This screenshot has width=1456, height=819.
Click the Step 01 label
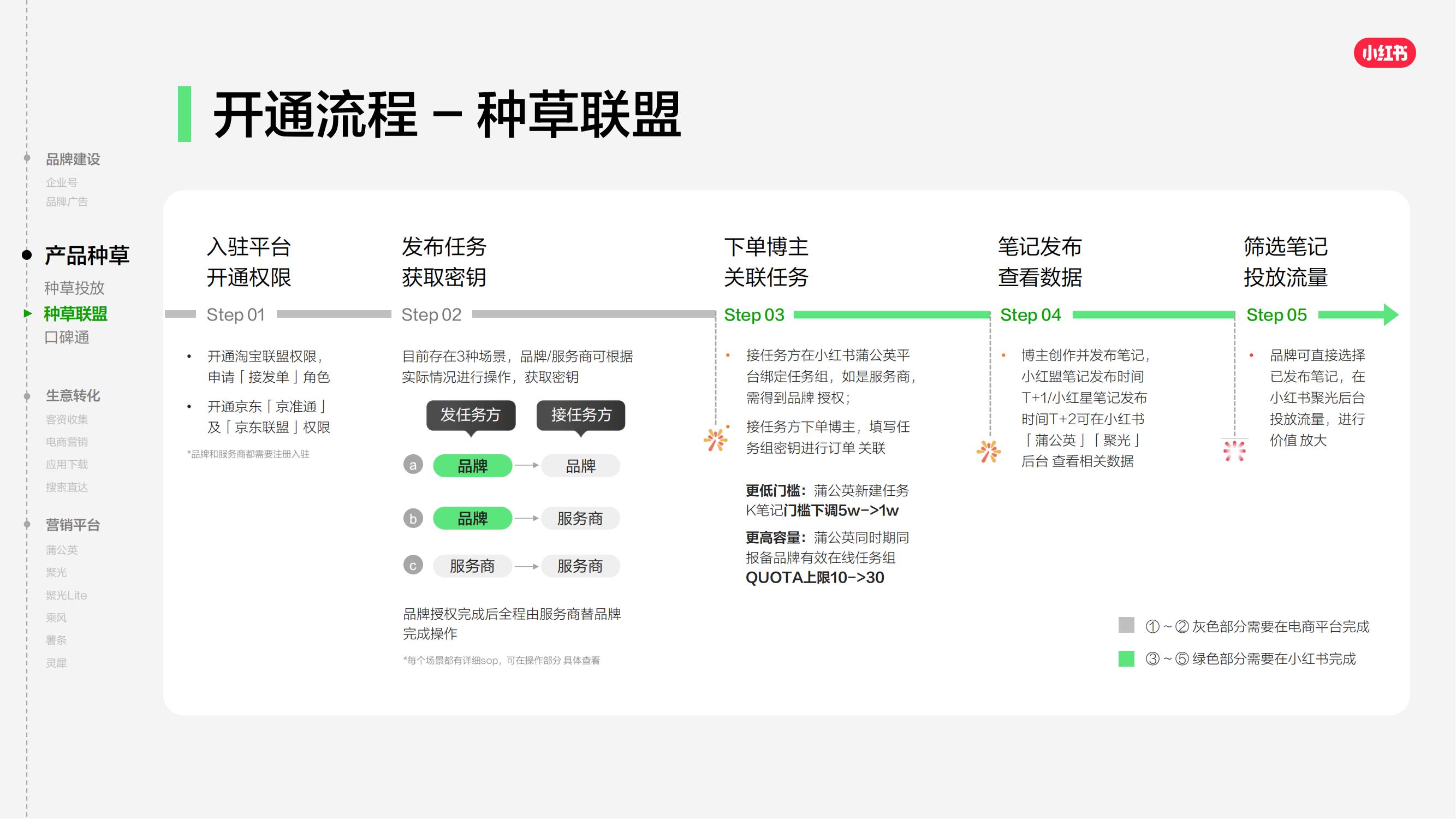pyautogui.click(x=236, y=314)
